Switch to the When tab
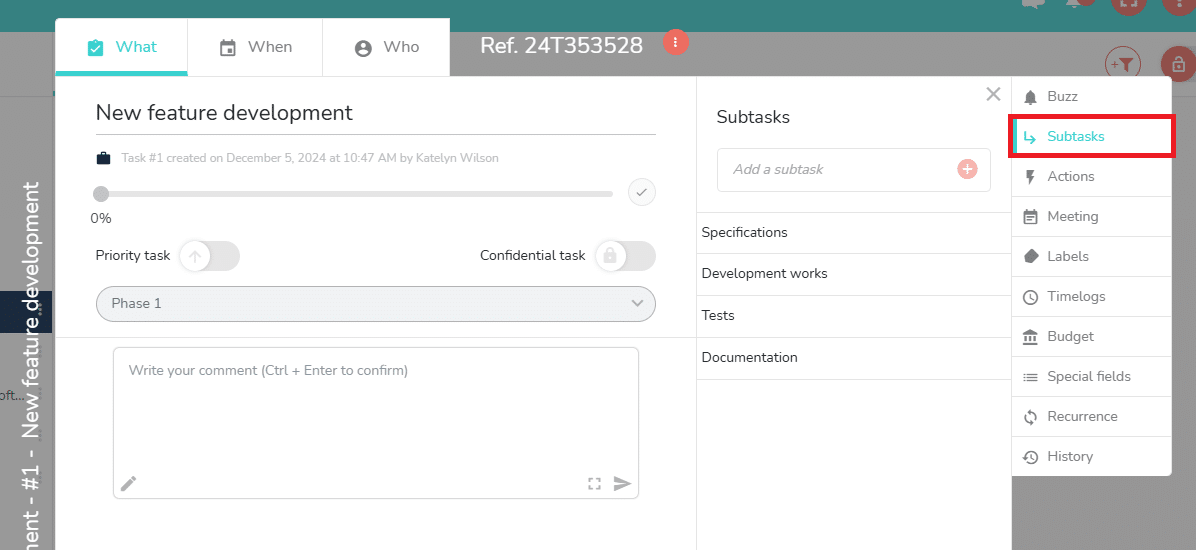The image size is (1196, 550). [x=255, y=47]
